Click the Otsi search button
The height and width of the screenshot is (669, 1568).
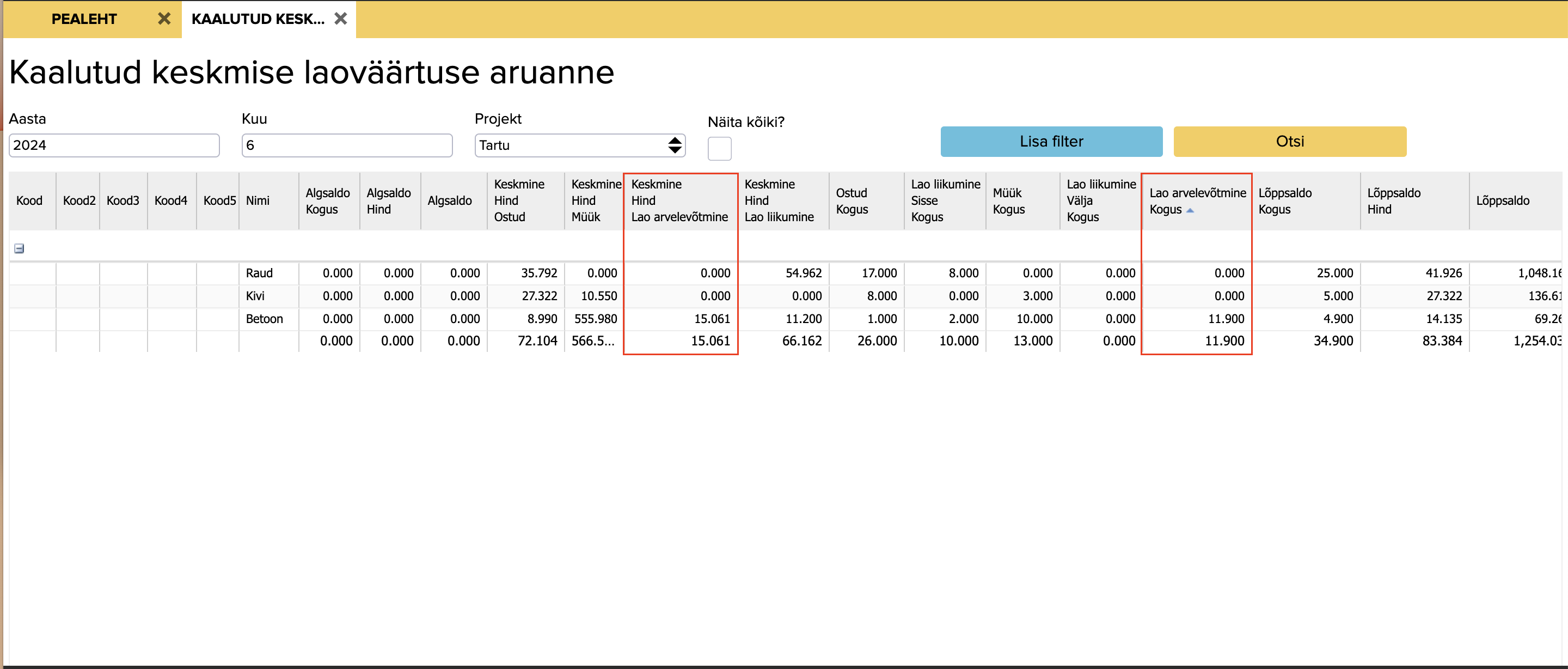click(1289, 141)
